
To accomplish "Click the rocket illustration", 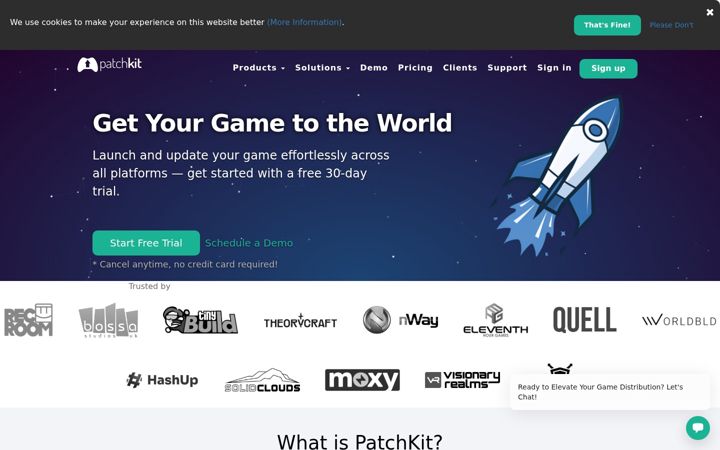I will [x=559, y=177].
